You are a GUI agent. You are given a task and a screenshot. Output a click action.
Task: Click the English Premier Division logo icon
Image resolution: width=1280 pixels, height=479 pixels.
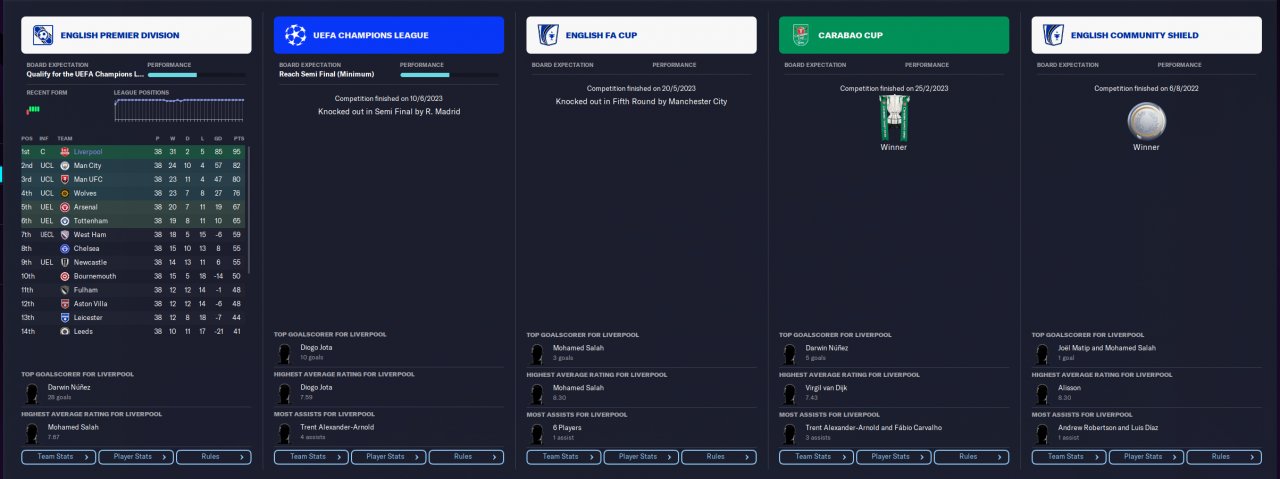point(43,35)
